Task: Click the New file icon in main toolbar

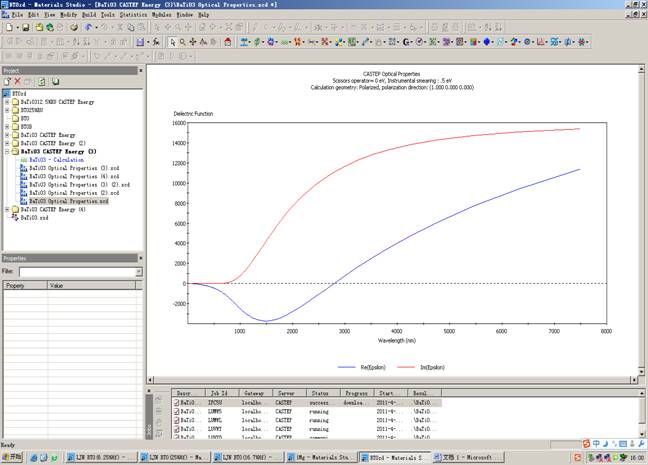Action: [x=8, y=28]
